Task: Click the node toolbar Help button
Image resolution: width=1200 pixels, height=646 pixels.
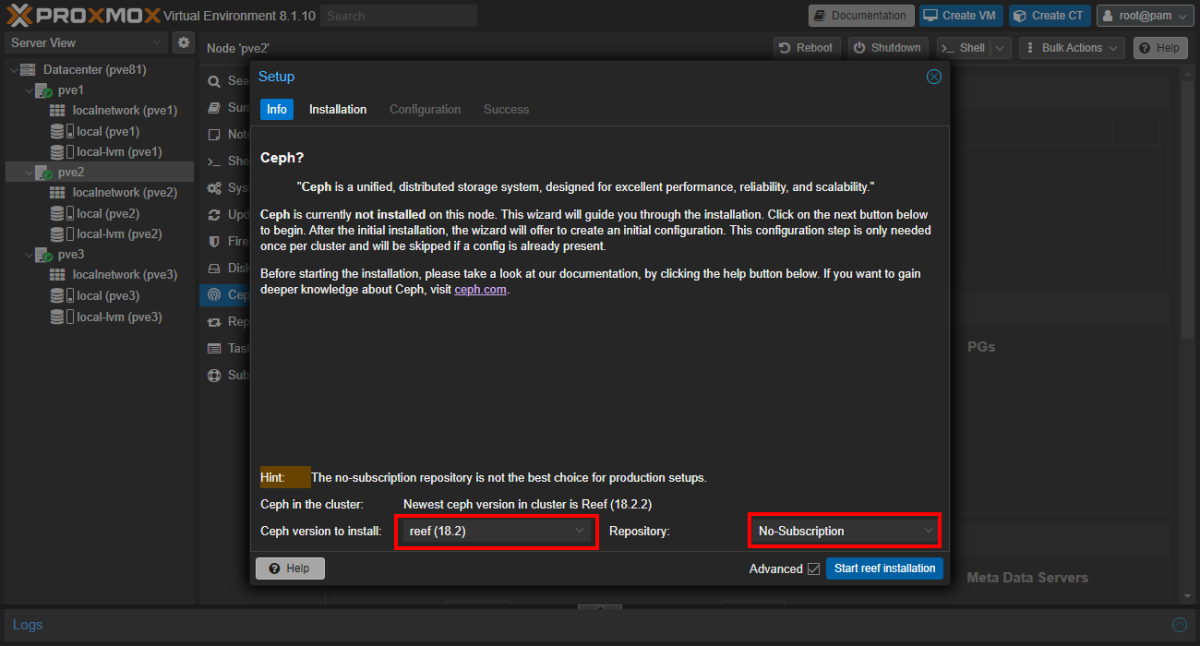Action: tap(1160, 48)
